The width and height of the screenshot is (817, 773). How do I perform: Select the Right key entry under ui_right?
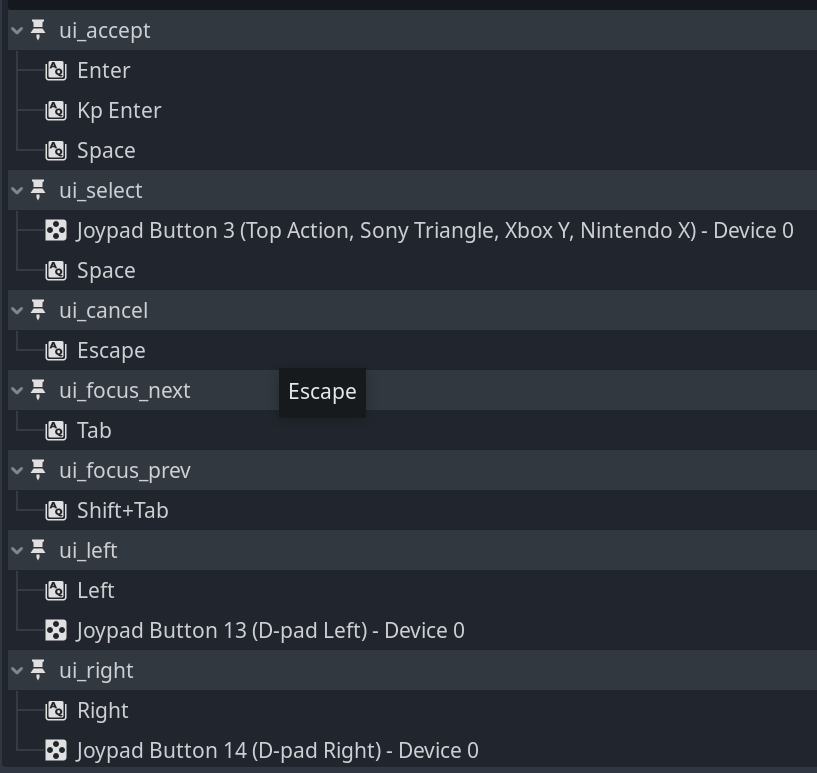tap(102, 710)
